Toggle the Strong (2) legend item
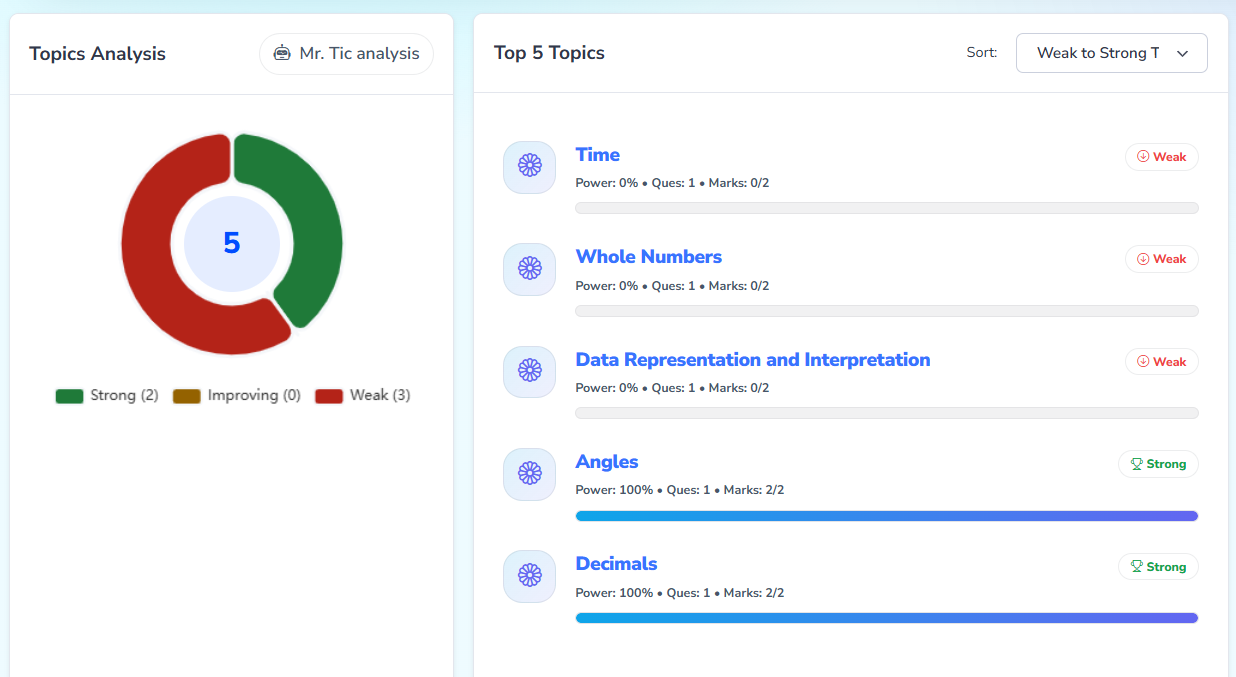This screenshot has width=1236, height=677. tap(107, 395)
